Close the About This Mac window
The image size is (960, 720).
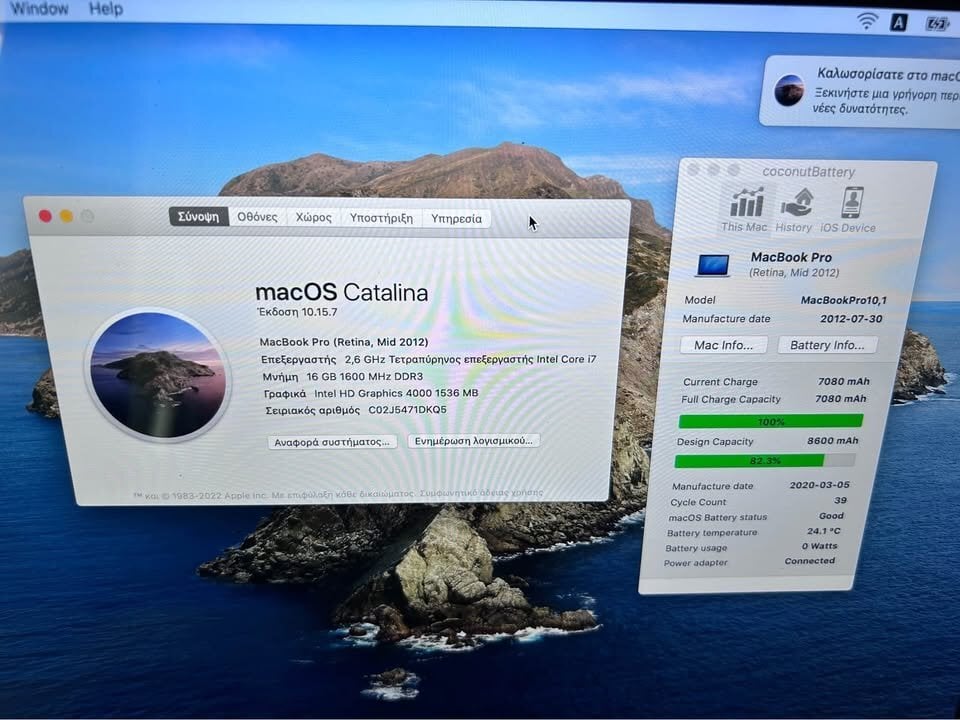point(45,216)
